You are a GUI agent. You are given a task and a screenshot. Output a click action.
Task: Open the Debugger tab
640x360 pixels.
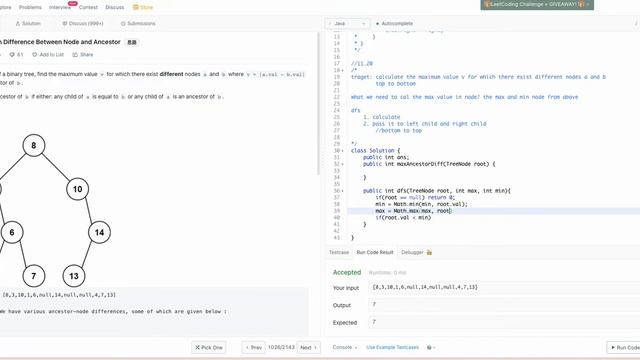click(x=412, y=252)
